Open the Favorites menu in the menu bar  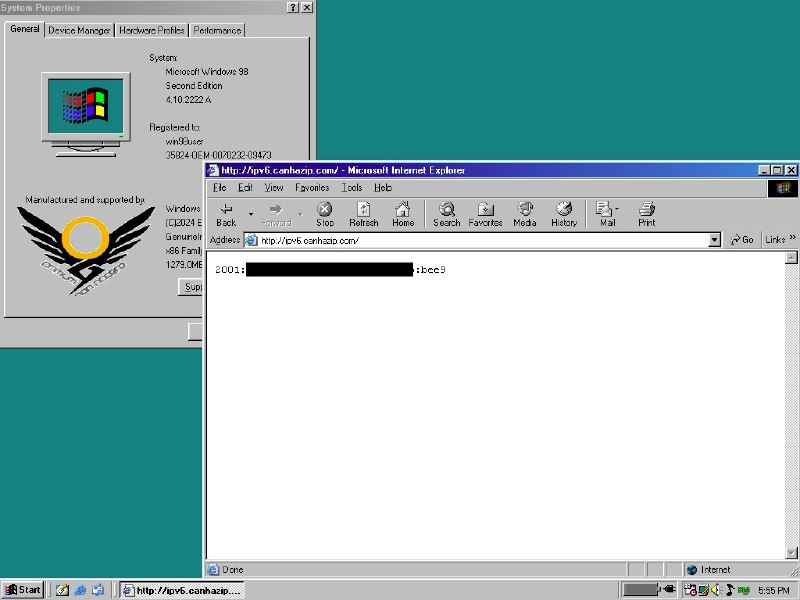click(x=312, y=188)
